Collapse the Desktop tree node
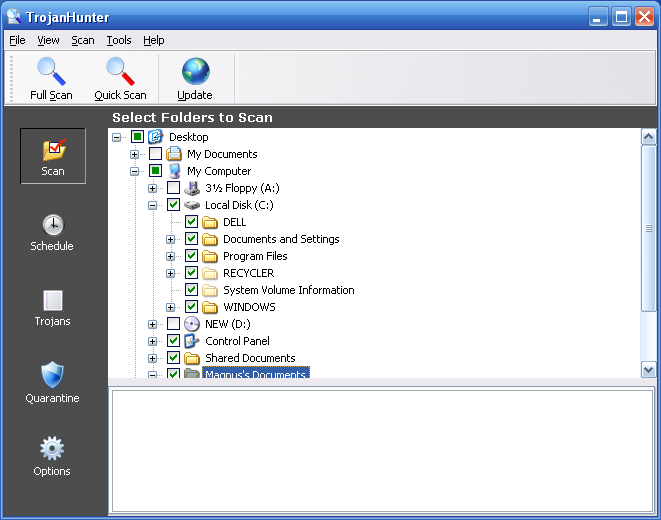 [x=116, y=137]
